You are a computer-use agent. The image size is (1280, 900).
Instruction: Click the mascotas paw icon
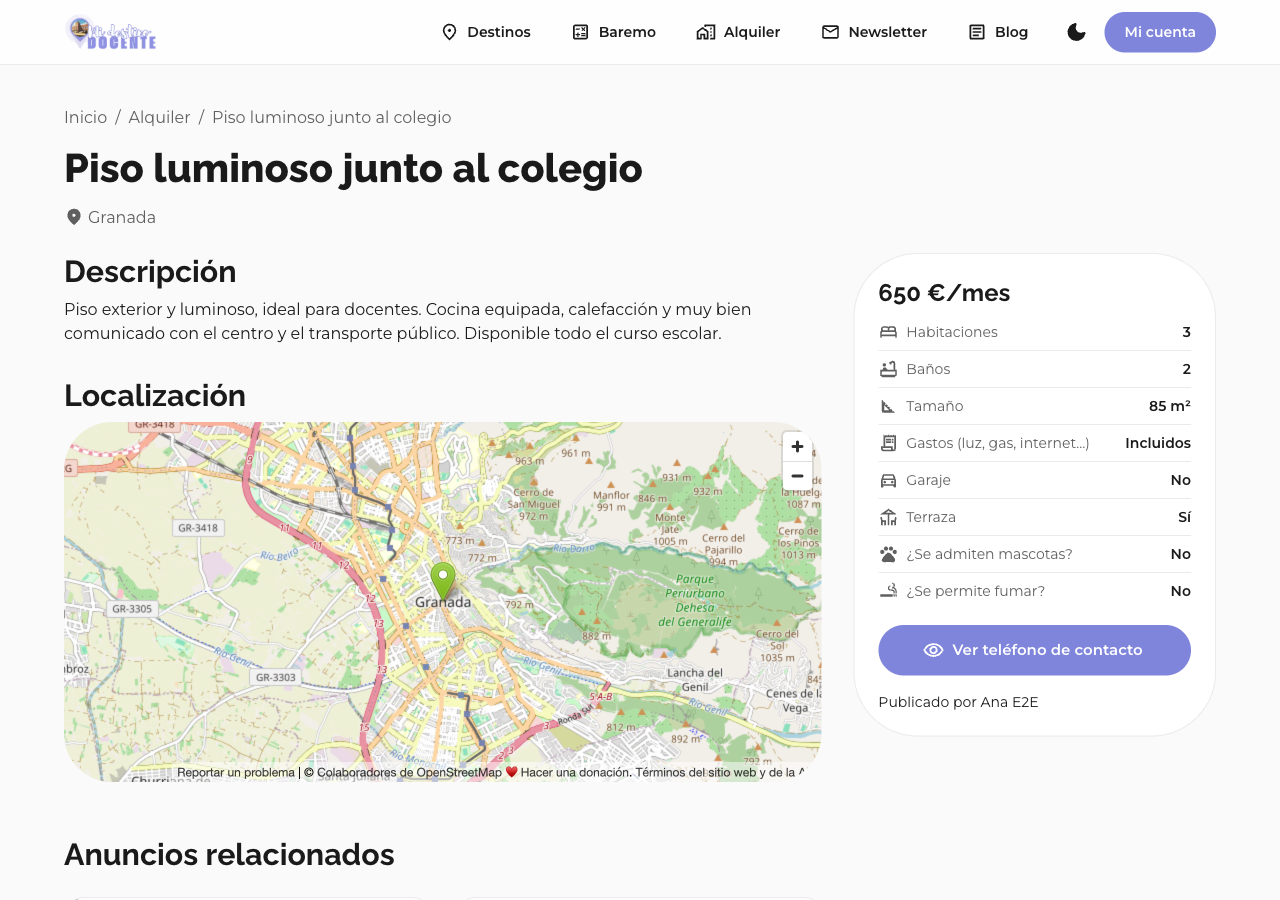tap(888, 554)
